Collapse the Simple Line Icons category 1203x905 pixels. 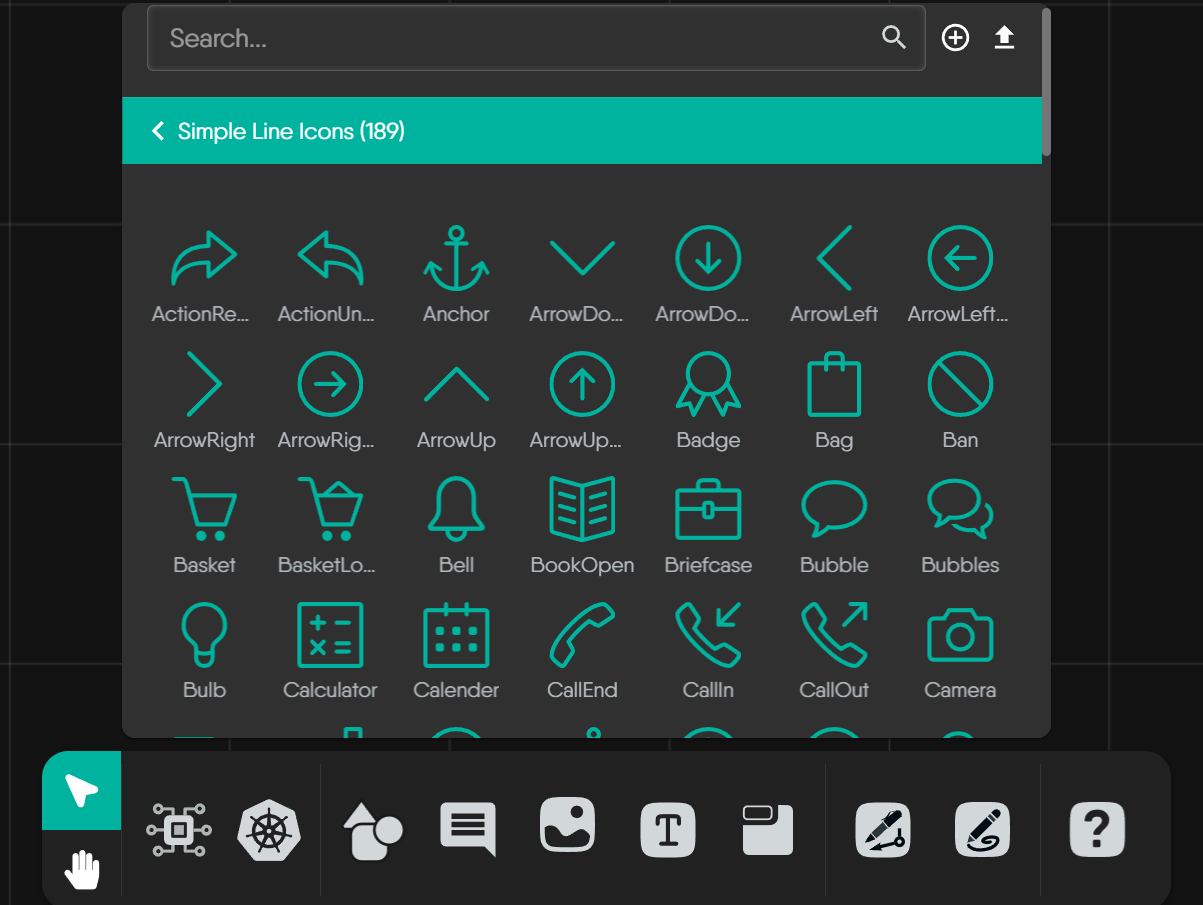(x=157, y=130)
